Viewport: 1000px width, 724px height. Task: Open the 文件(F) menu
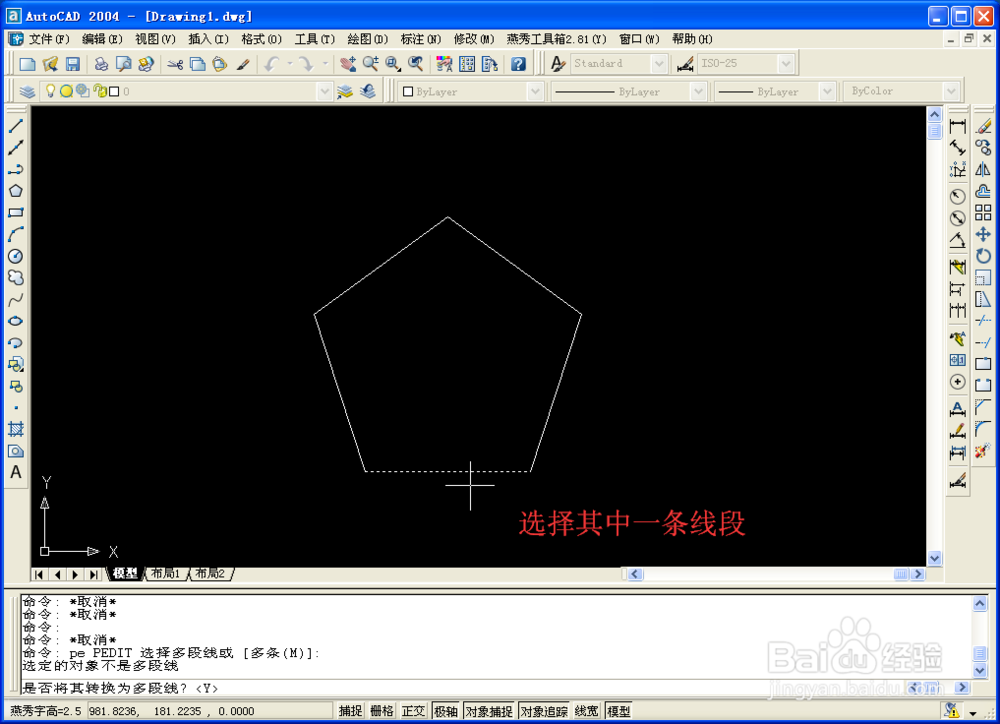pos(48,39)
